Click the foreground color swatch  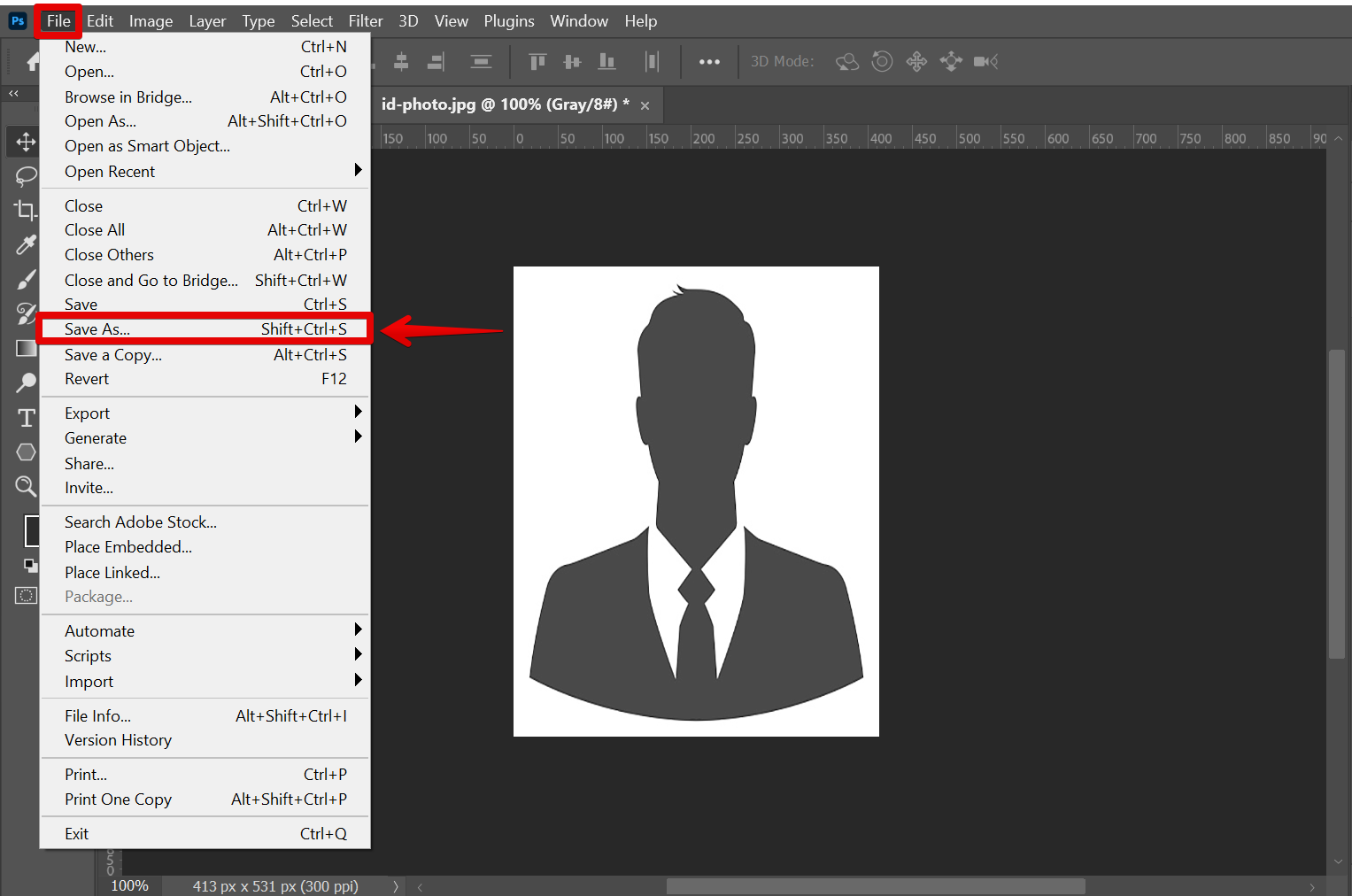33,531
